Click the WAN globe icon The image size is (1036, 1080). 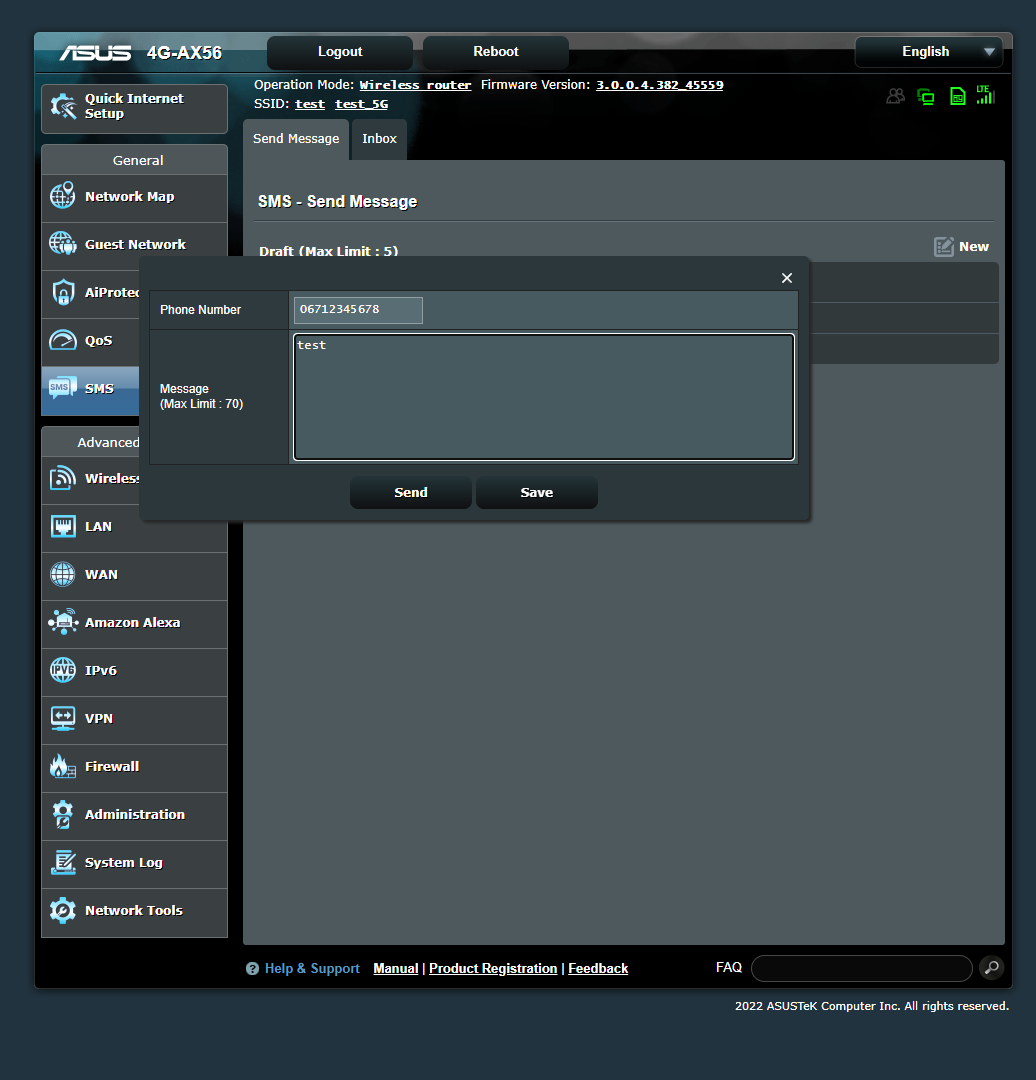pos(63,574)
